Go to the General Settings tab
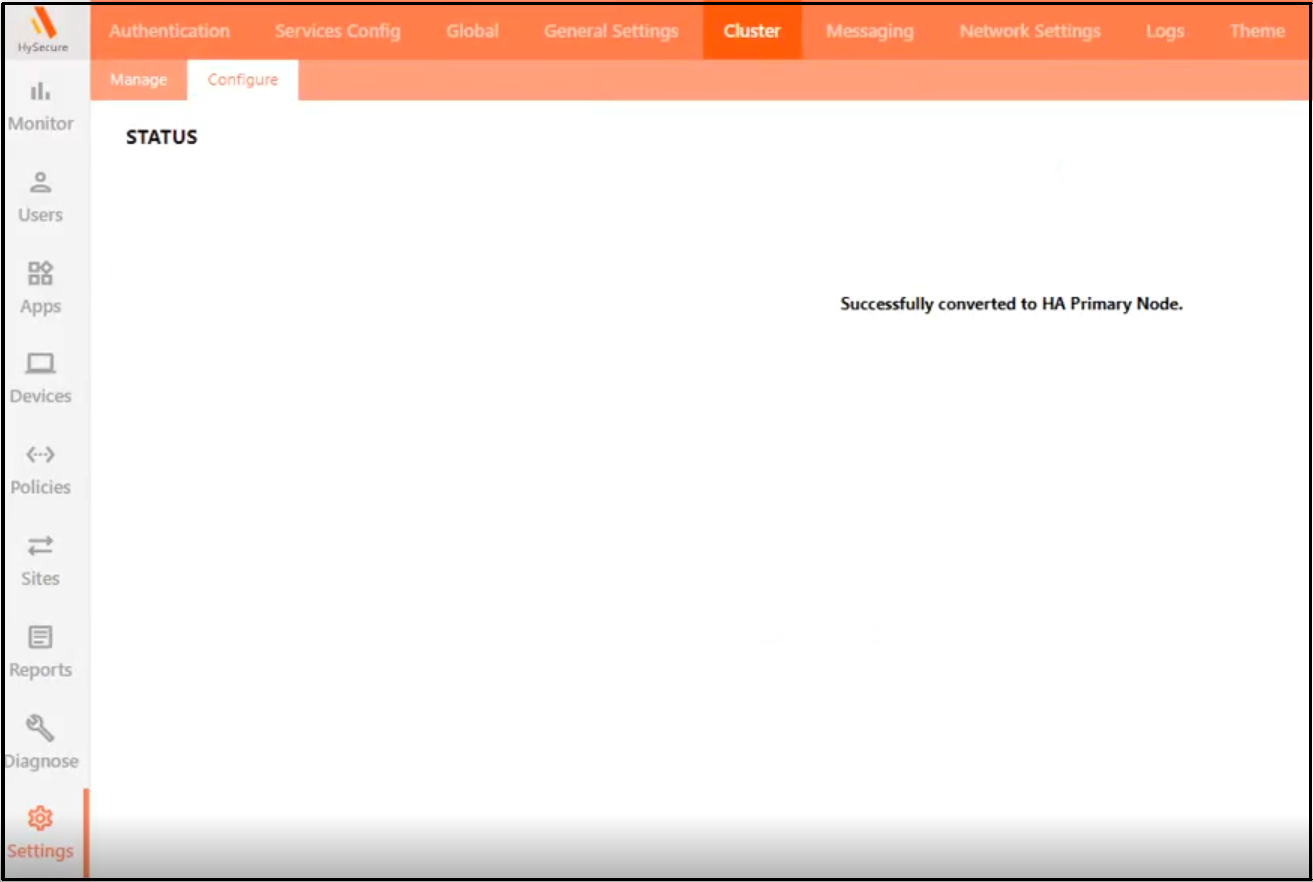Viewport: 1313px width, 882px height. click(611, 31)
